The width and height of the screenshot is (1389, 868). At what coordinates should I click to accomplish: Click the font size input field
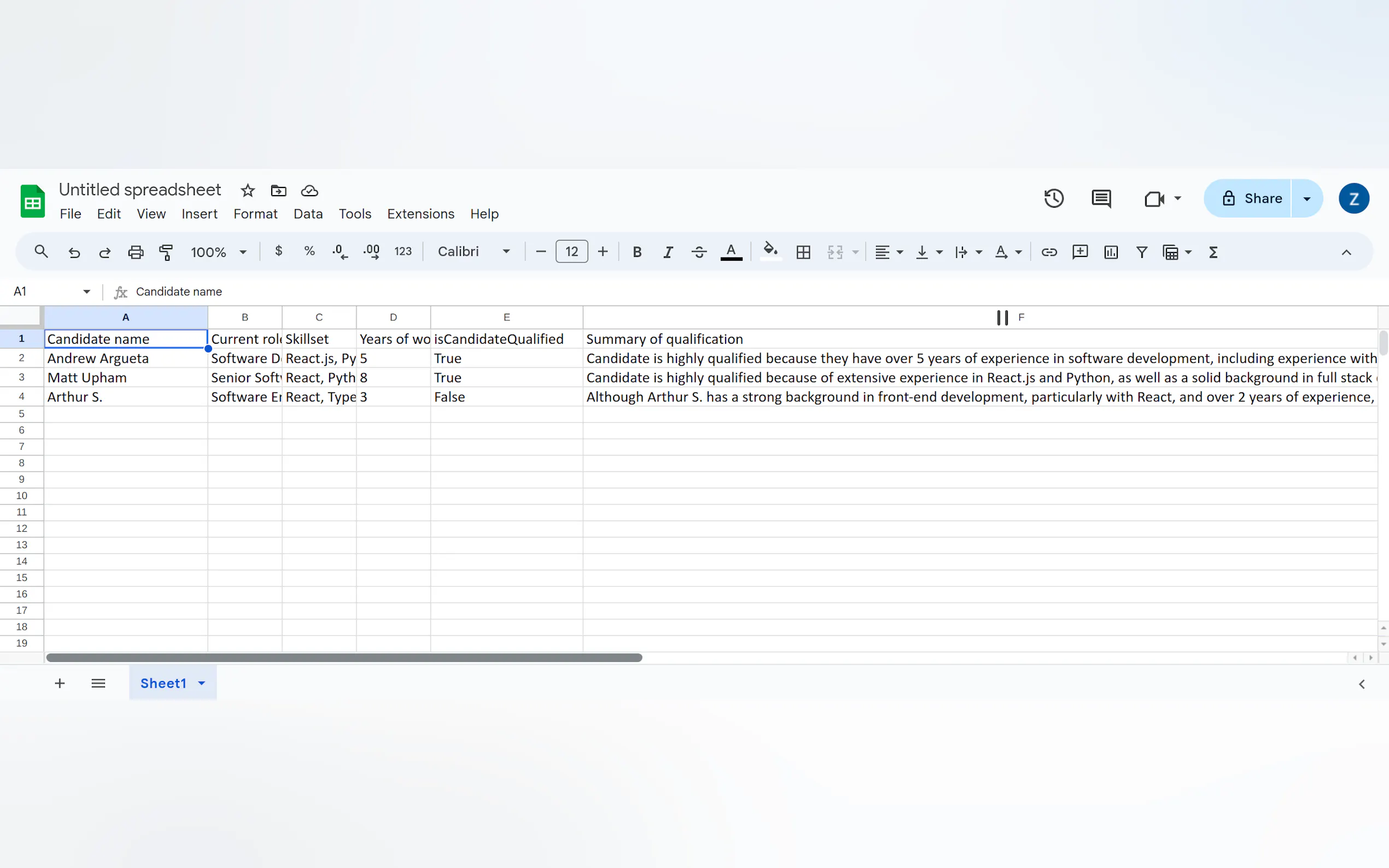571,251
